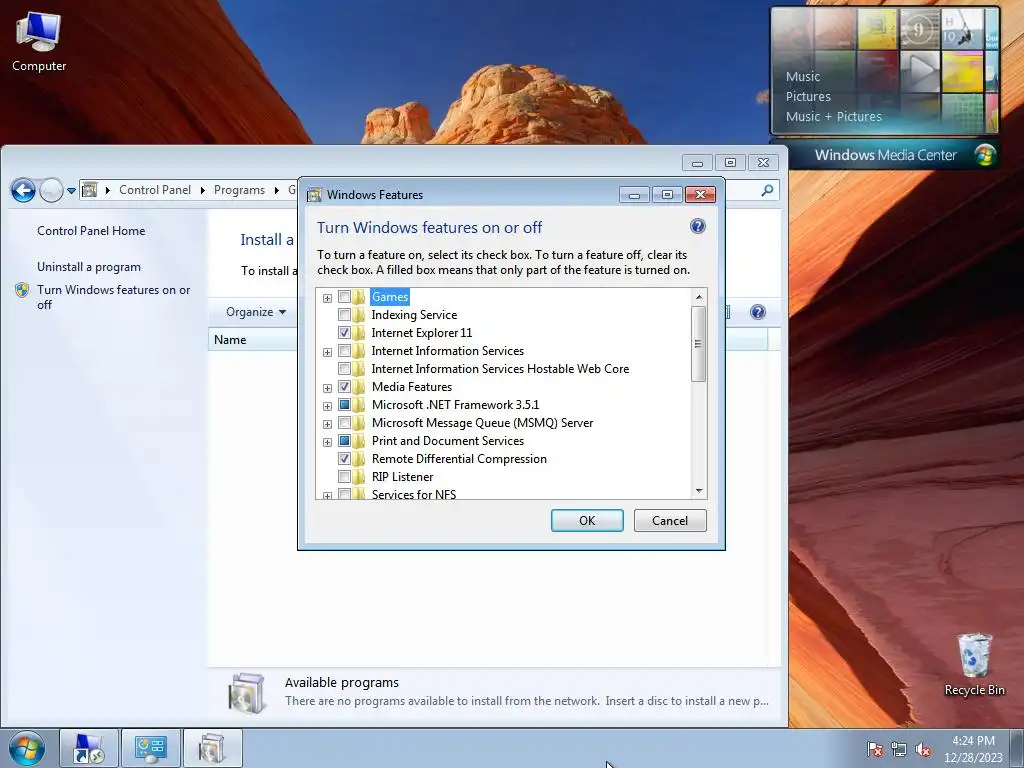The width and height of the screenshot is (1024, 768).
Task: Expand the Media Features node
Action: [x=327, y=389]
